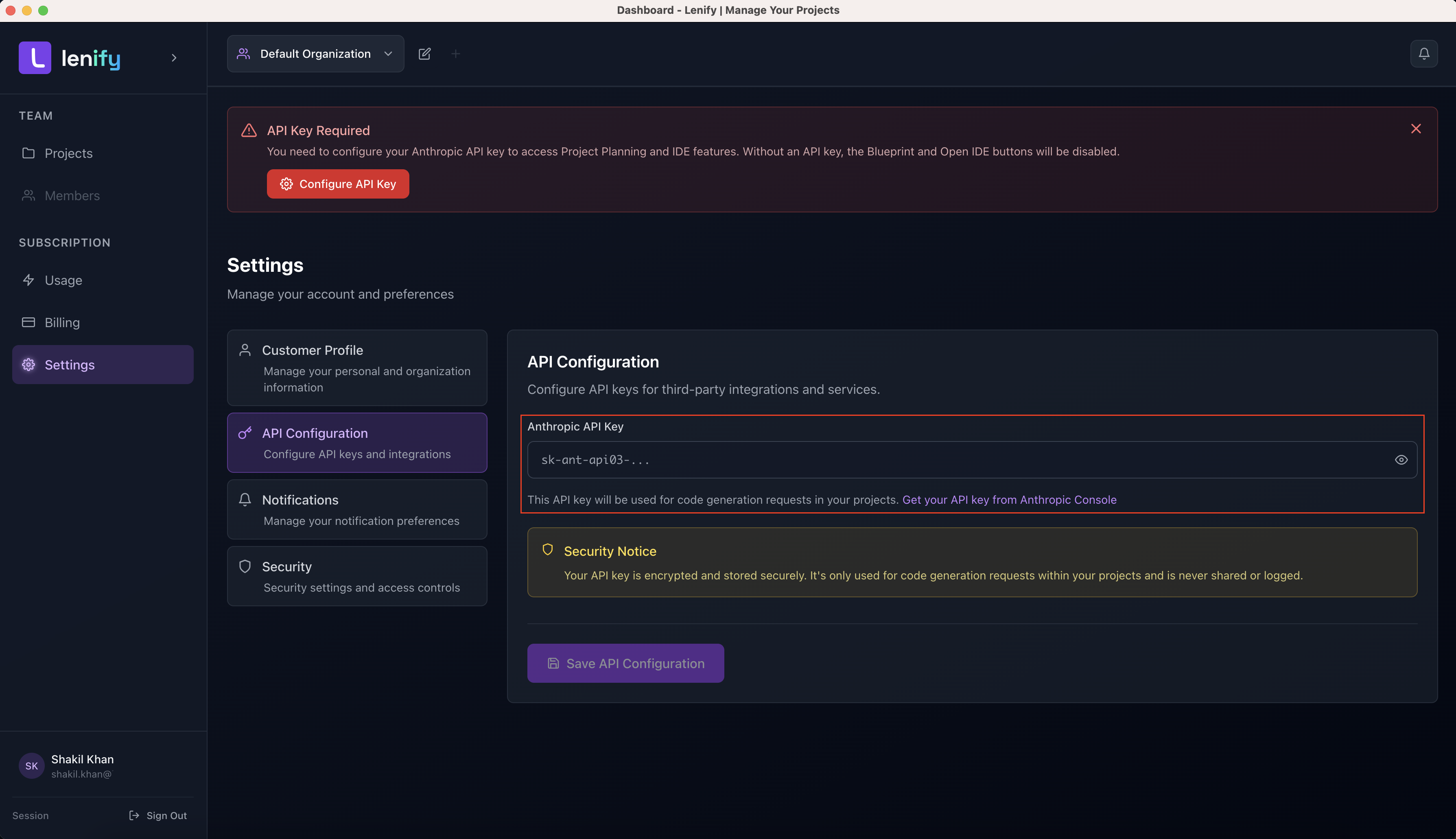Select the Members icon in sidebar
Viewport: 1456px width, 839px height.
(x=28, y=195)
